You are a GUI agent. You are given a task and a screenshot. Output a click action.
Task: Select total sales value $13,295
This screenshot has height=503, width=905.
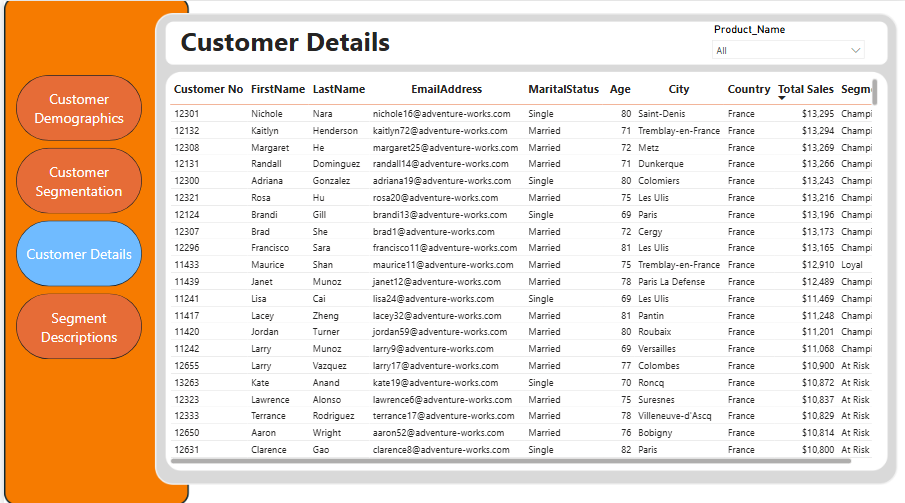coord(818,114)
